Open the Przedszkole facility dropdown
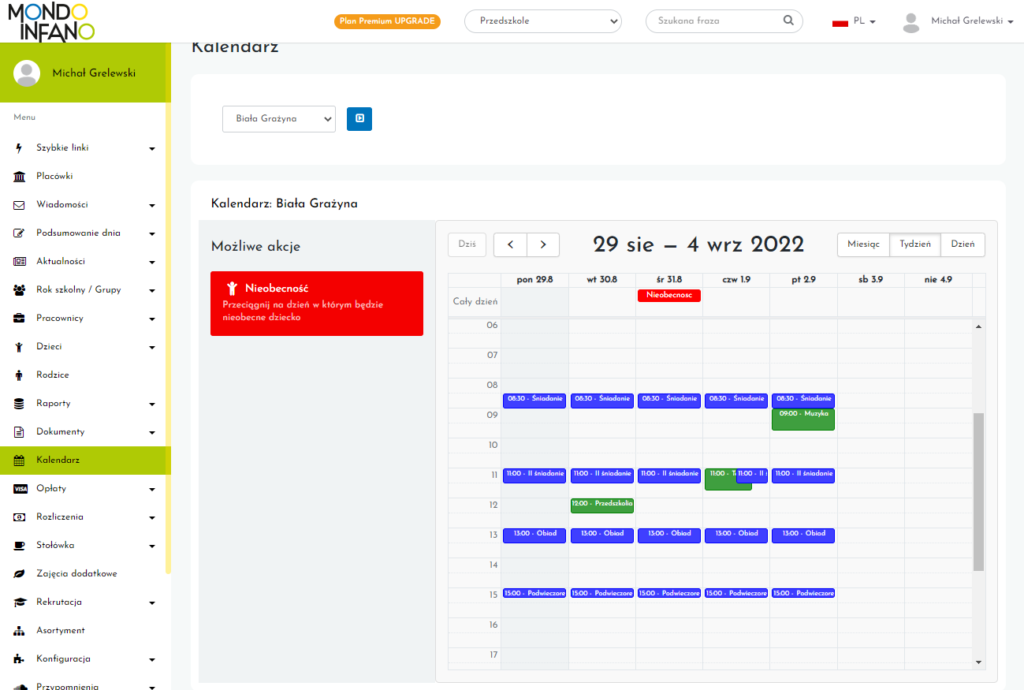Image resolution: width=1024 pixels, height=690 pixels. point(543,21)
